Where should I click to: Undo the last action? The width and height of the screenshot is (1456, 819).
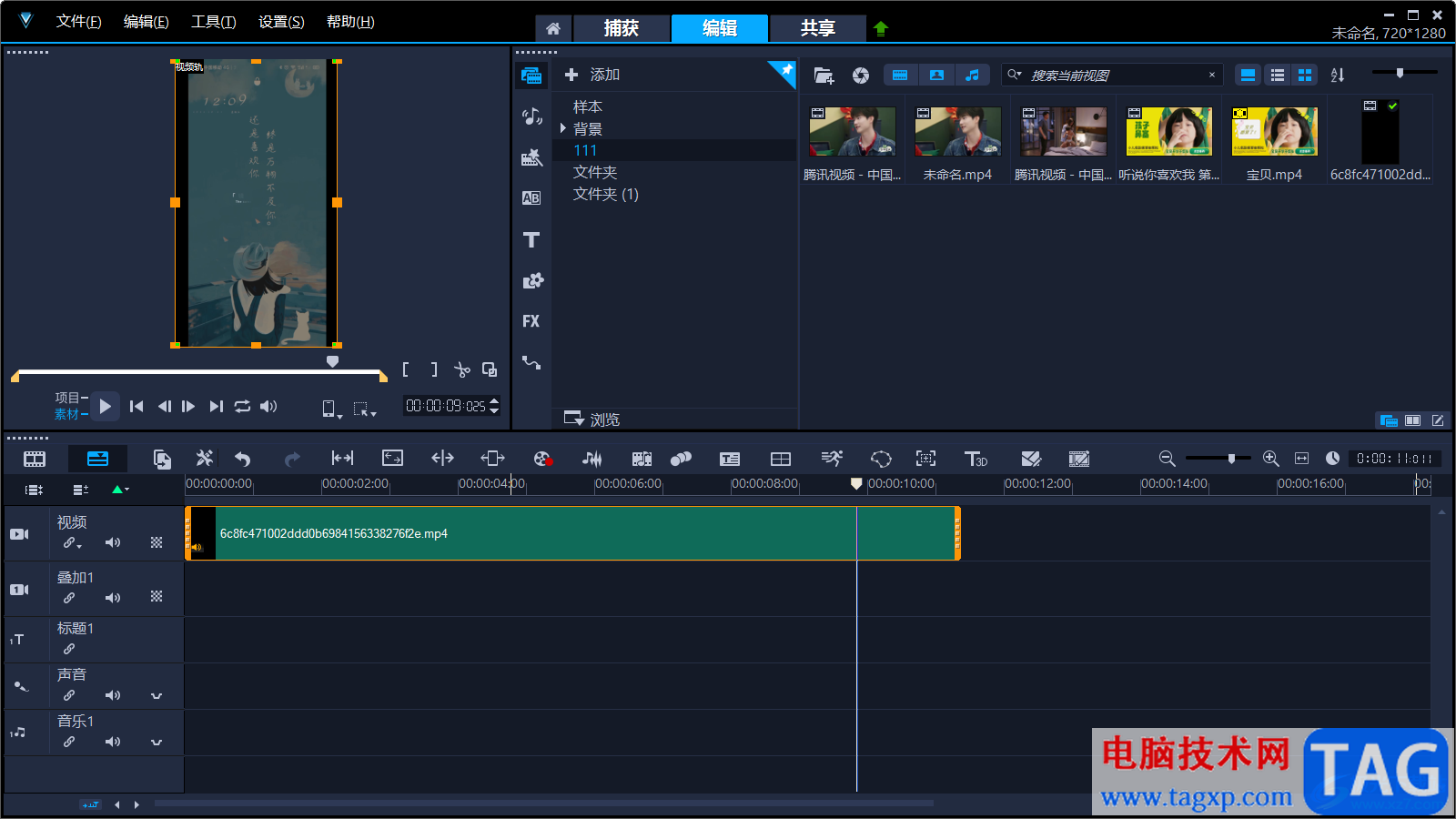[242, 459]
